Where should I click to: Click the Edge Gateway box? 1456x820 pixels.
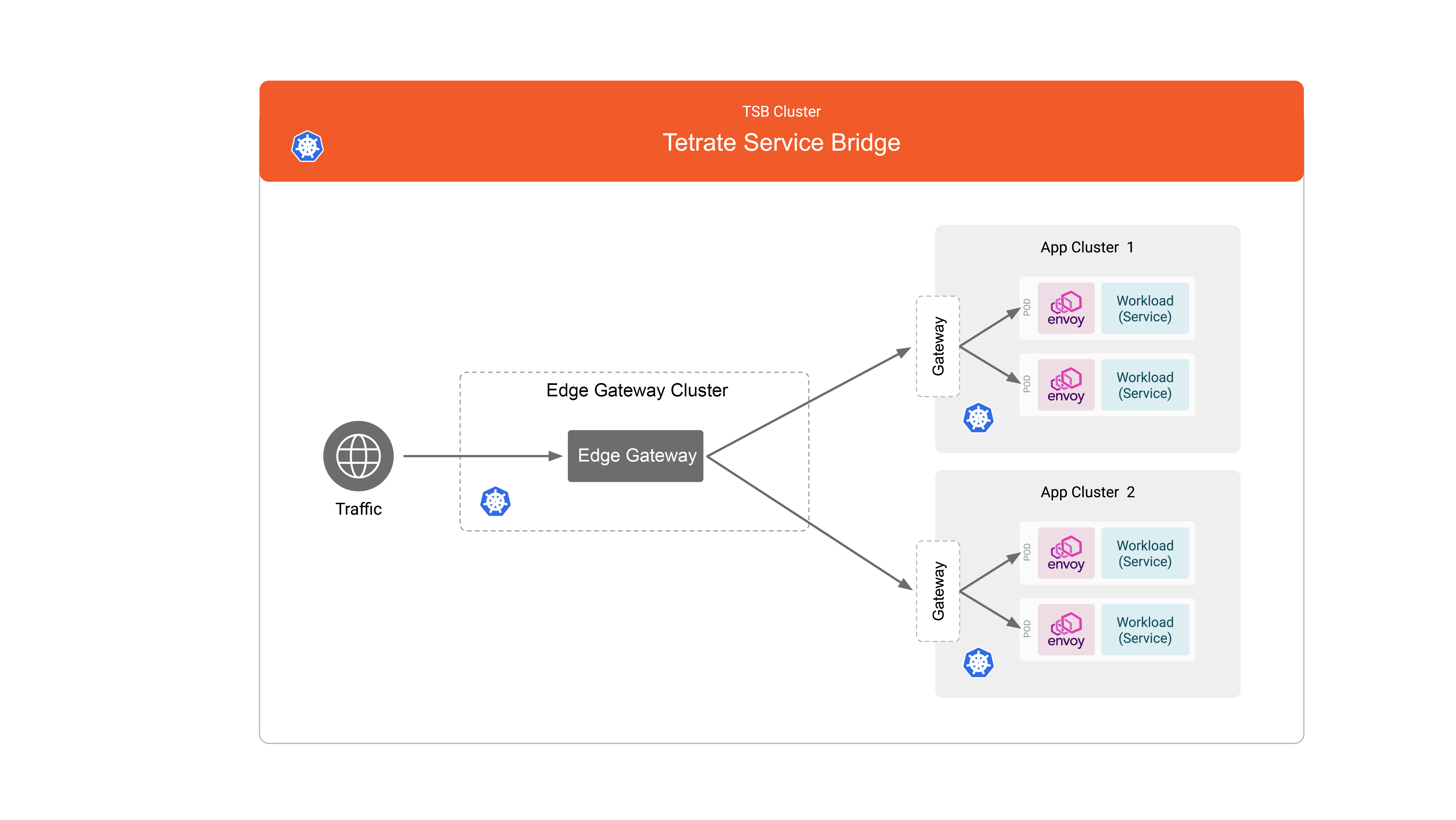coord(636,456)
